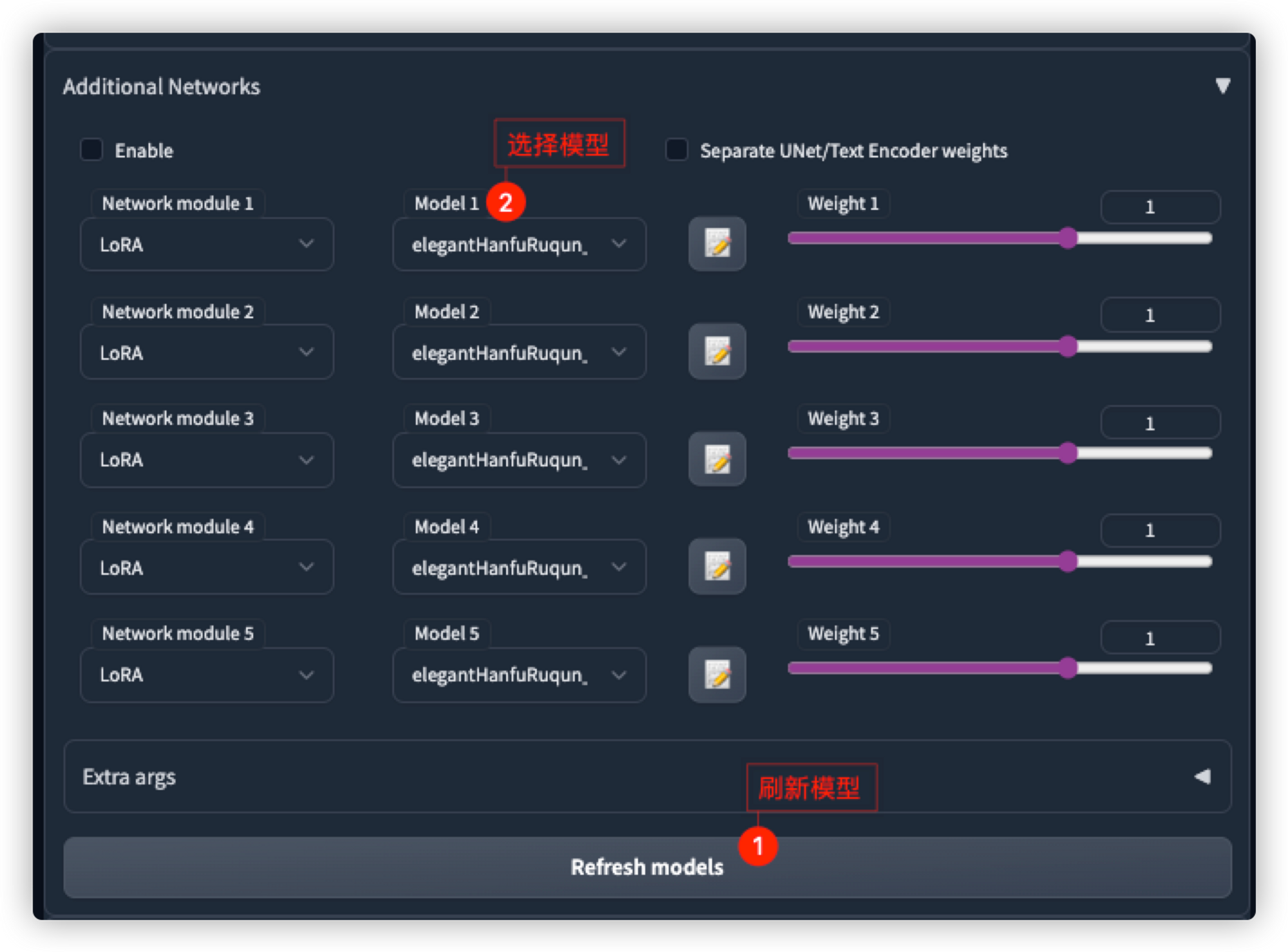Click the edit metadata icon for Model 1
Viewport: 1288px width, 952px height.
click(717, 244)
